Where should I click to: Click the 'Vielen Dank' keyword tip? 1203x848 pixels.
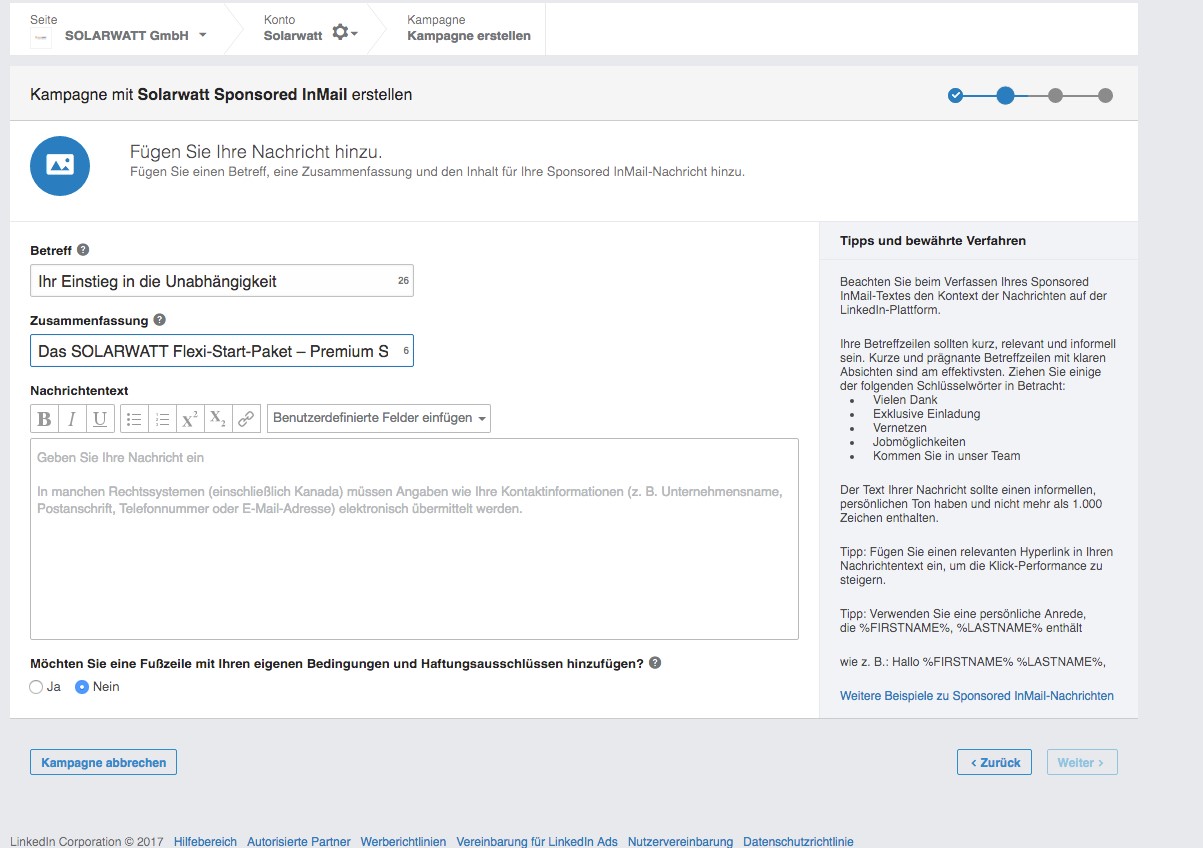[905, 400]
